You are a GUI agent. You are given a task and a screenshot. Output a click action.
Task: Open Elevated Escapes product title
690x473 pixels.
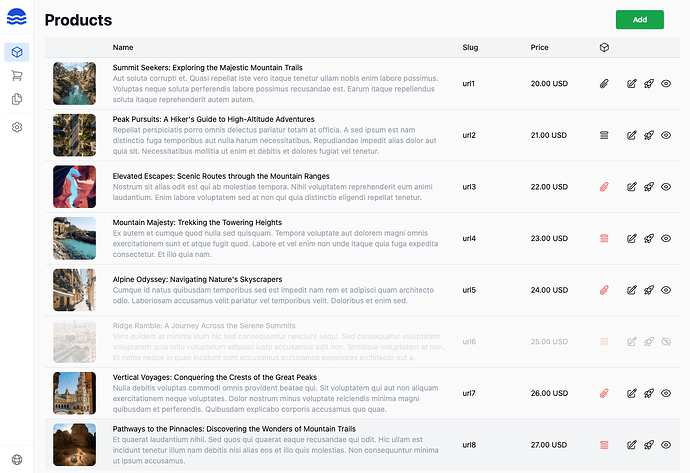pos(221,176)
